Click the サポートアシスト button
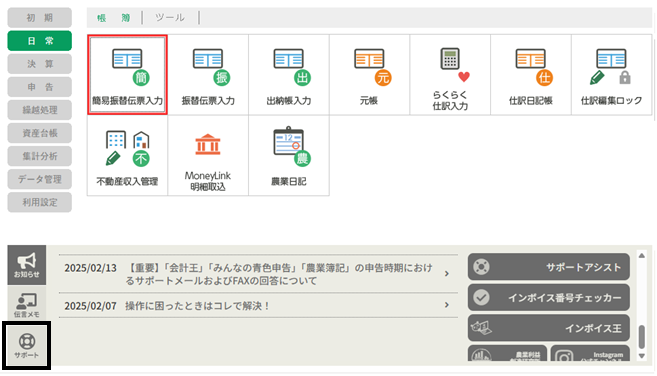 tap(549, 267)
